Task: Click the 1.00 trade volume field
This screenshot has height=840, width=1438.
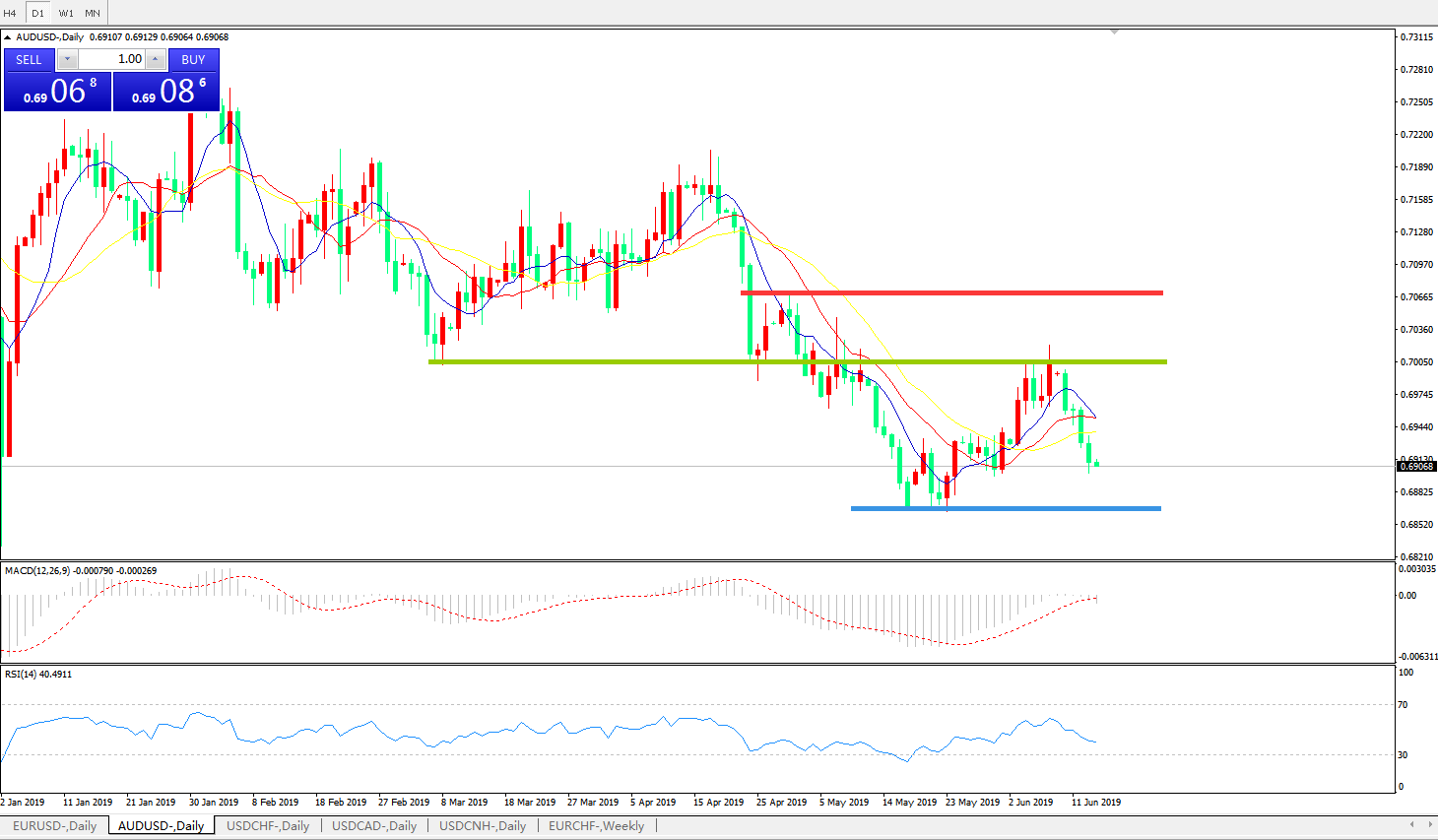Action: click(x=111, y=60)
